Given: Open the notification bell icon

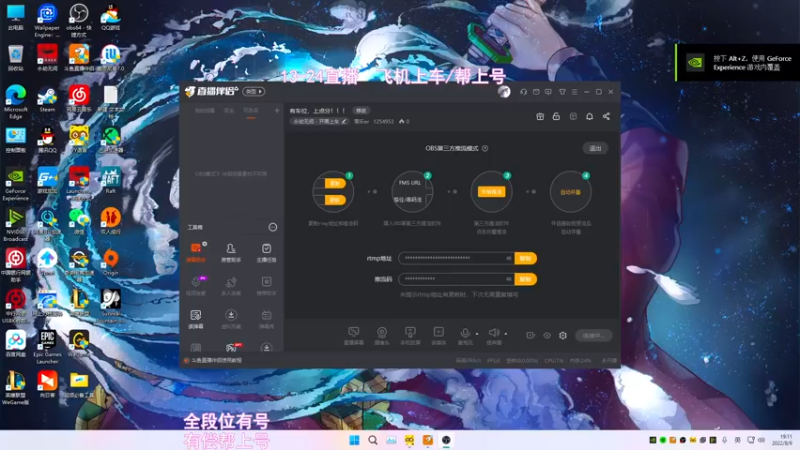Looking at the screenshot, I should click(x=589, y=116).
